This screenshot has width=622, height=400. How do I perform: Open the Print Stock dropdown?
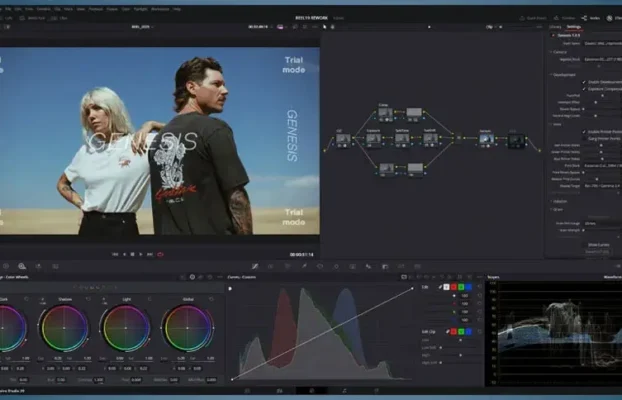[602, 166]
